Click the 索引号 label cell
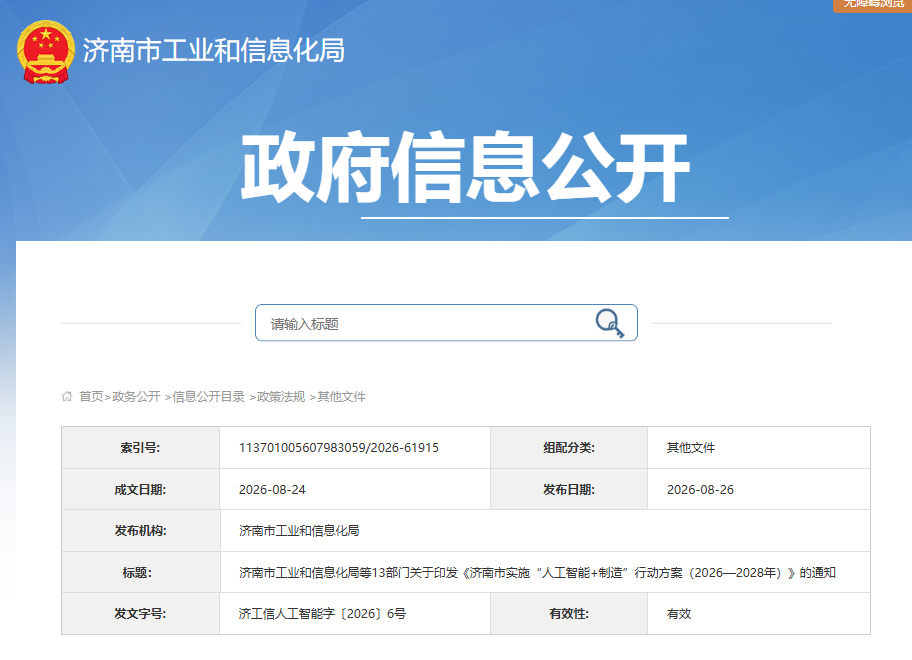The image size is (912, 660). click(x=141, y=448)
